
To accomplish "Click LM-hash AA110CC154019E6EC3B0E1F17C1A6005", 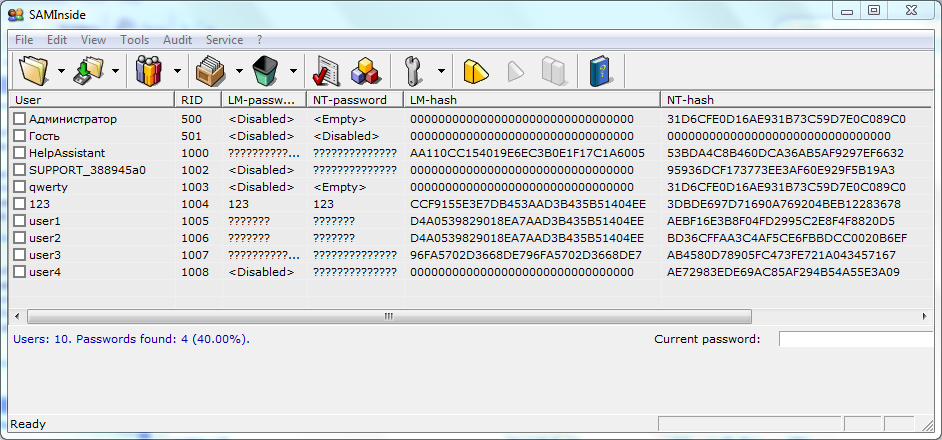I will click(x=527, y=153).
